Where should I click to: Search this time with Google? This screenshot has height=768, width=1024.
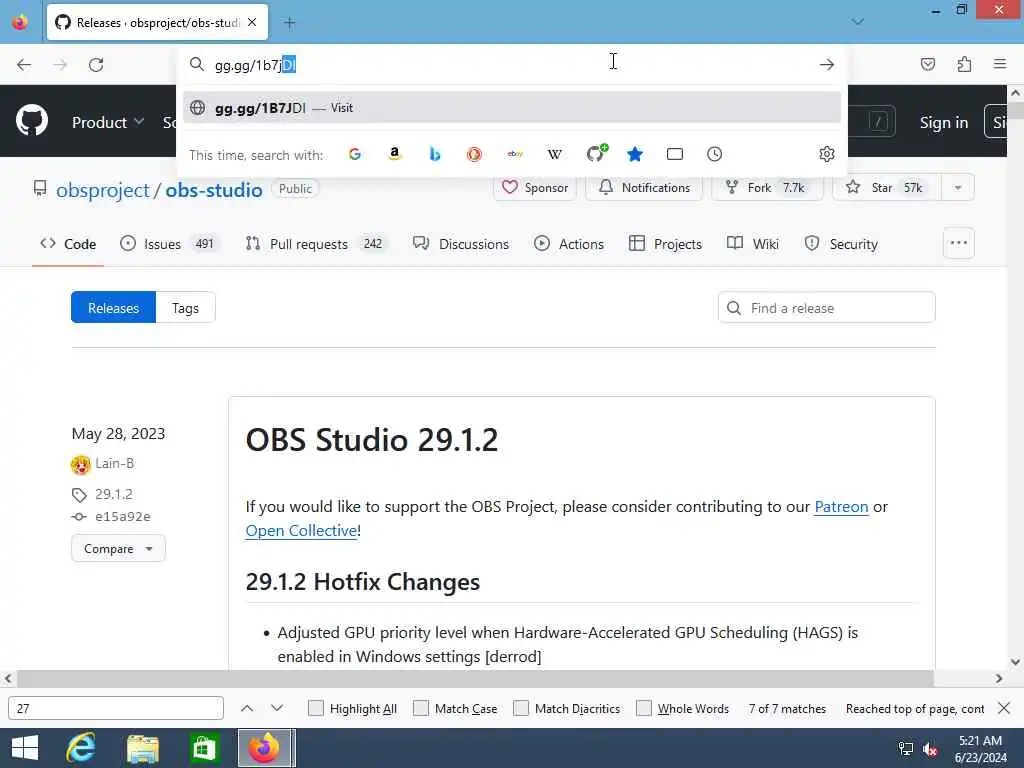coord(355,154)
